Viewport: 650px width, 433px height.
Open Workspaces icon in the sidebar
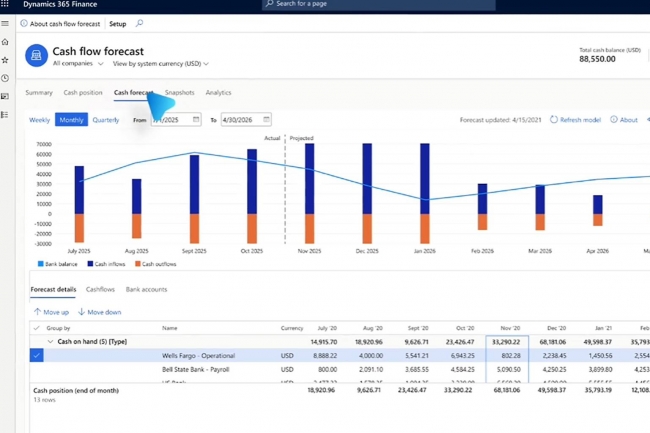click(x=5, y=96)
